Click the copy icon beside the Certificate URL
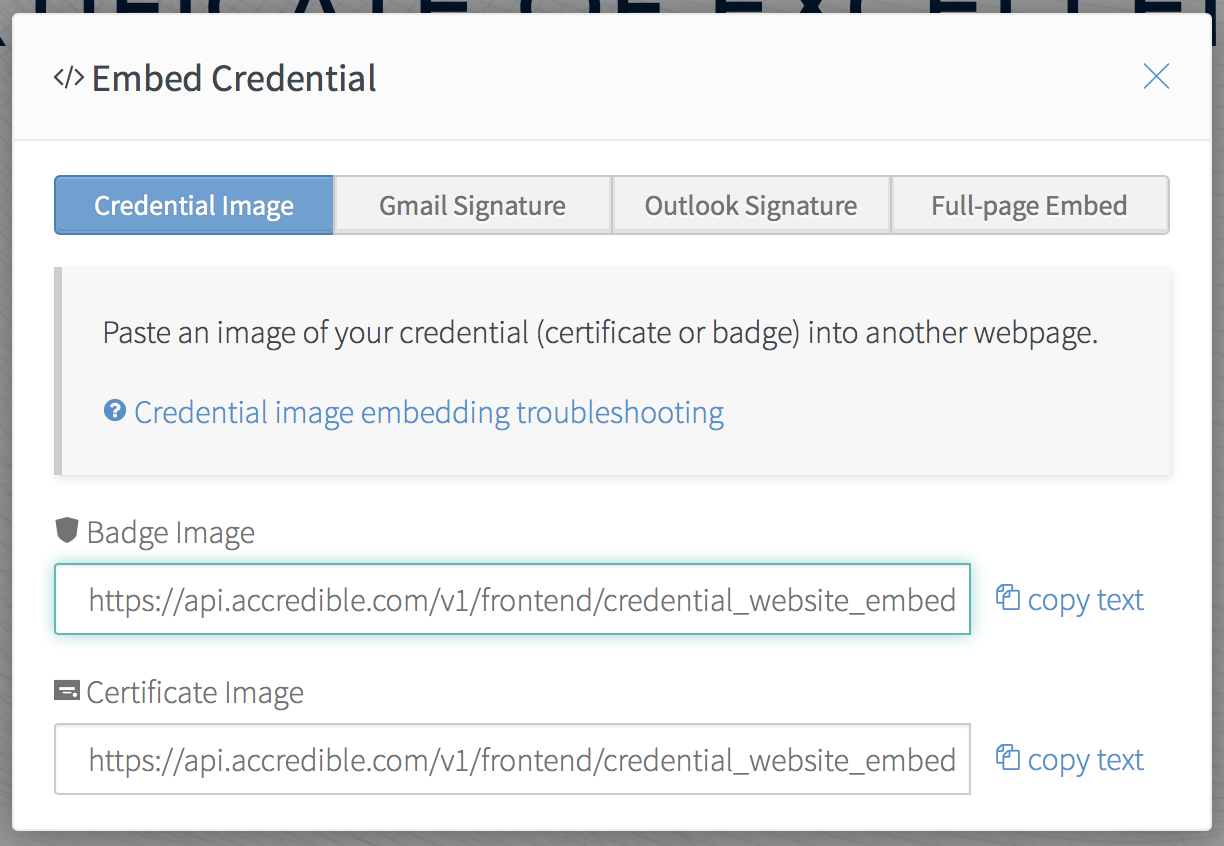 point(1007,758)
